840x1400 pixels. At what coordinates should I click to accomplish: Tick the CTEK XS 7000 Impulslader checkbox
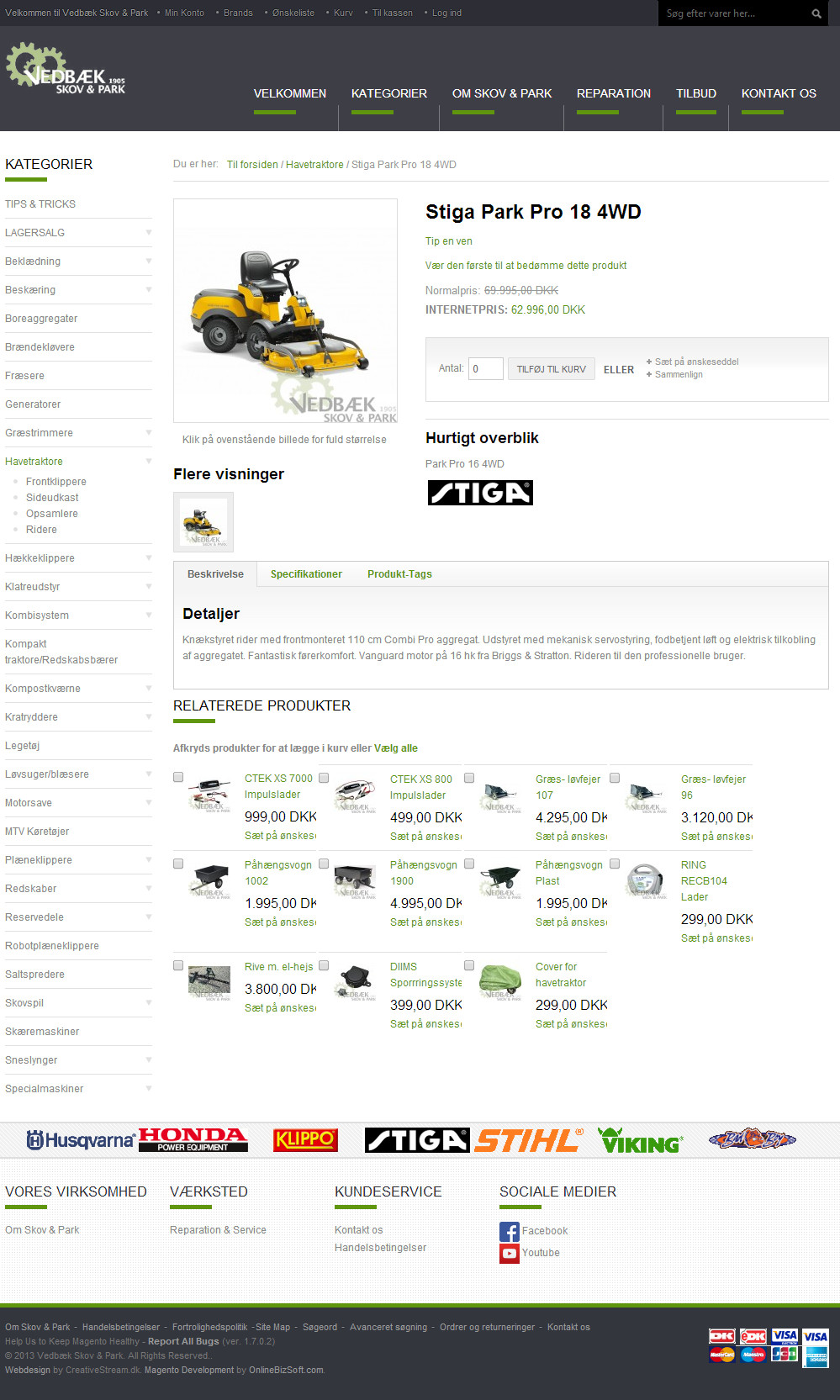click(x=178, y=778)
